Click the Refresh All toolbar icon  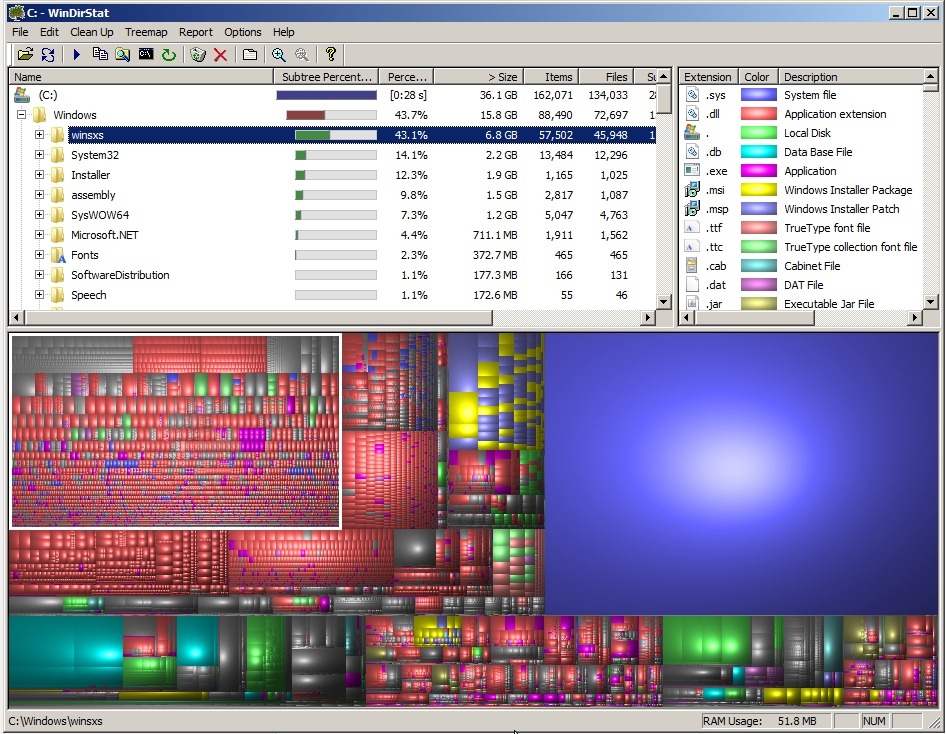tap(48, 55)
